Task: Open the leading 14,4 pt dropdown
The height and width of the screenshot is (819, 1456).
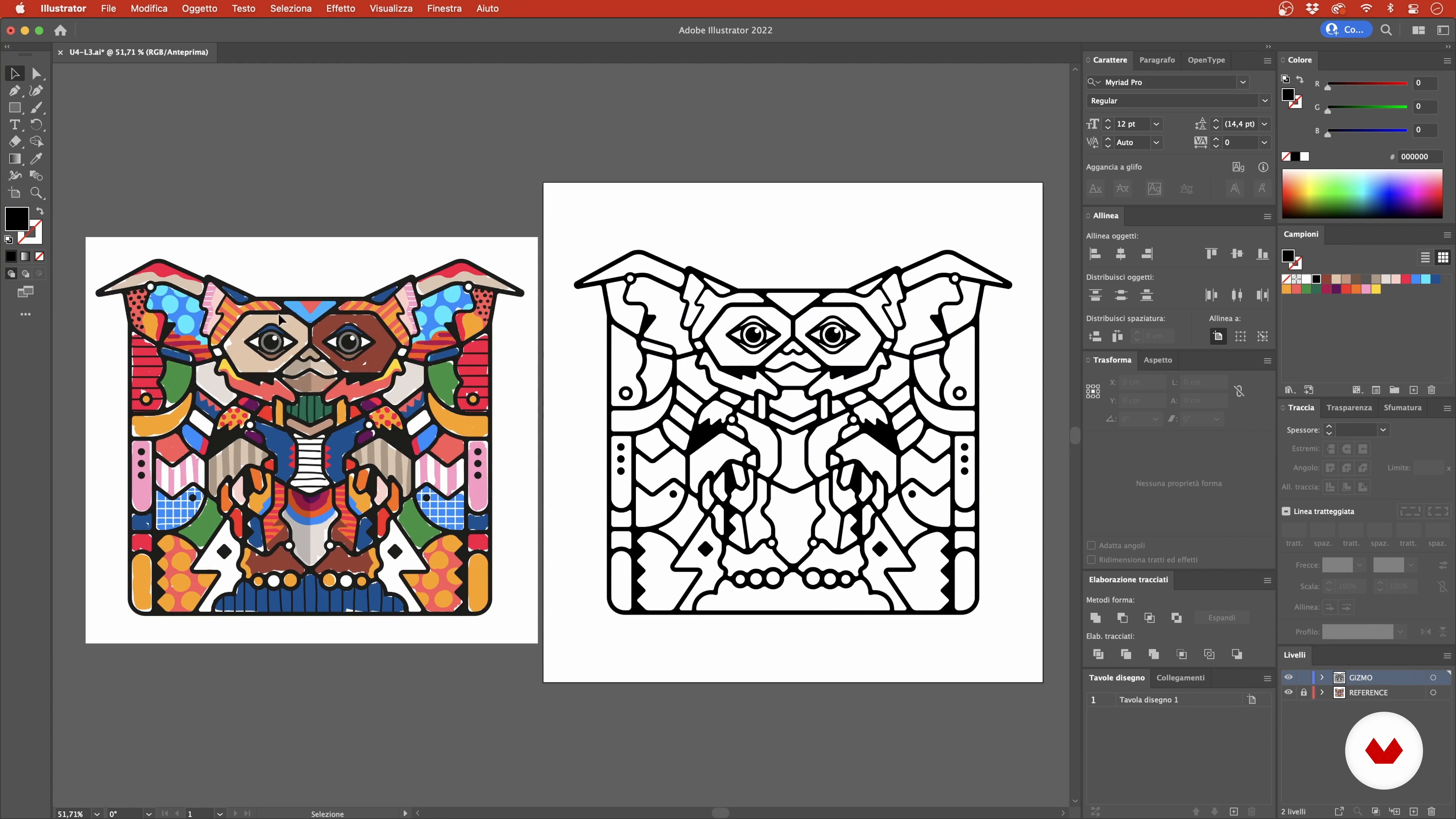Action: (1265, 124)
